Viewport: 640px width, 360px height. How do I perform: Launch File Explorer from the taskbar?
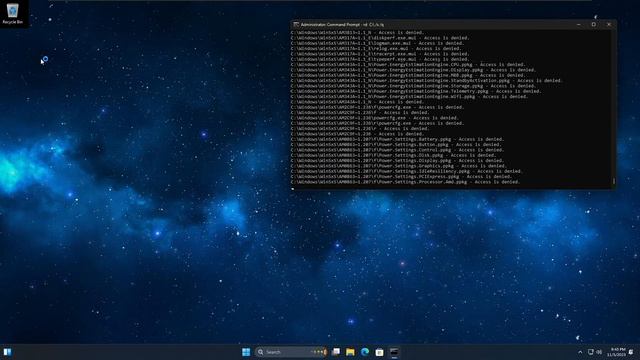[350, 352]
